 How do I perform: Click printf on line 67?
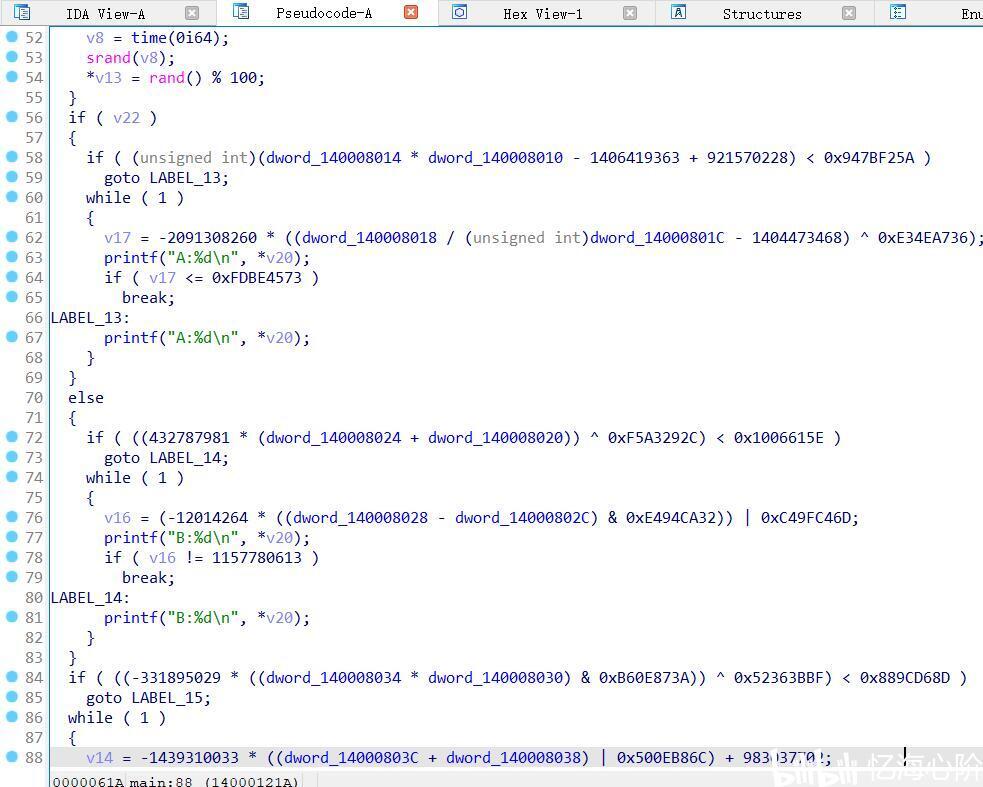tap(131, 338)
